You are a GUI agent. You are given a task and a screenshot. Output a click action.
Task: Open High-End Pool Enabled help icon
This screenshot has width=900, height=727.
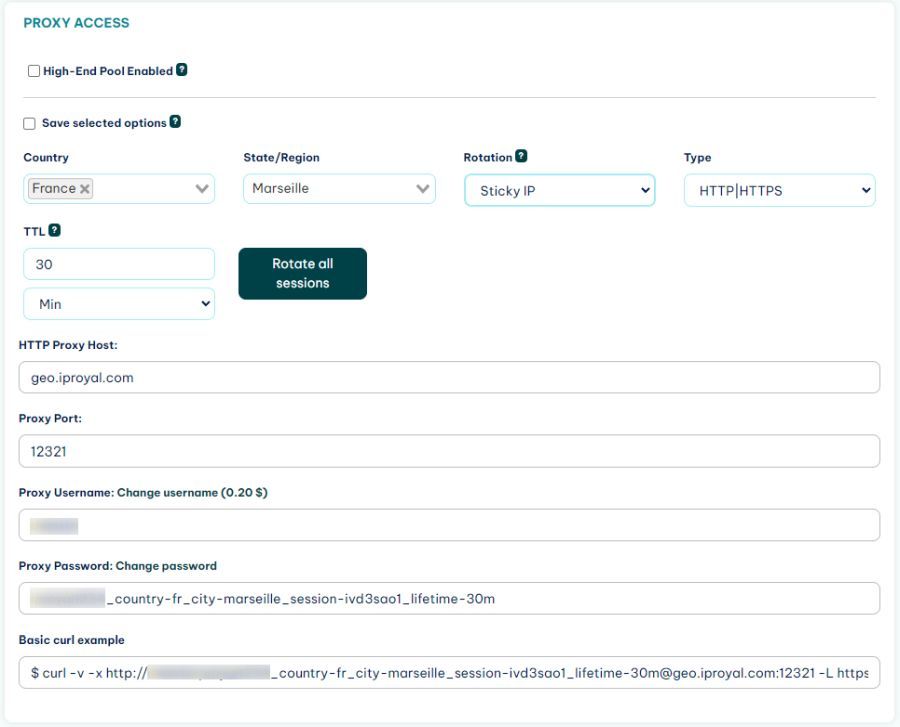(x=181, y=69)
